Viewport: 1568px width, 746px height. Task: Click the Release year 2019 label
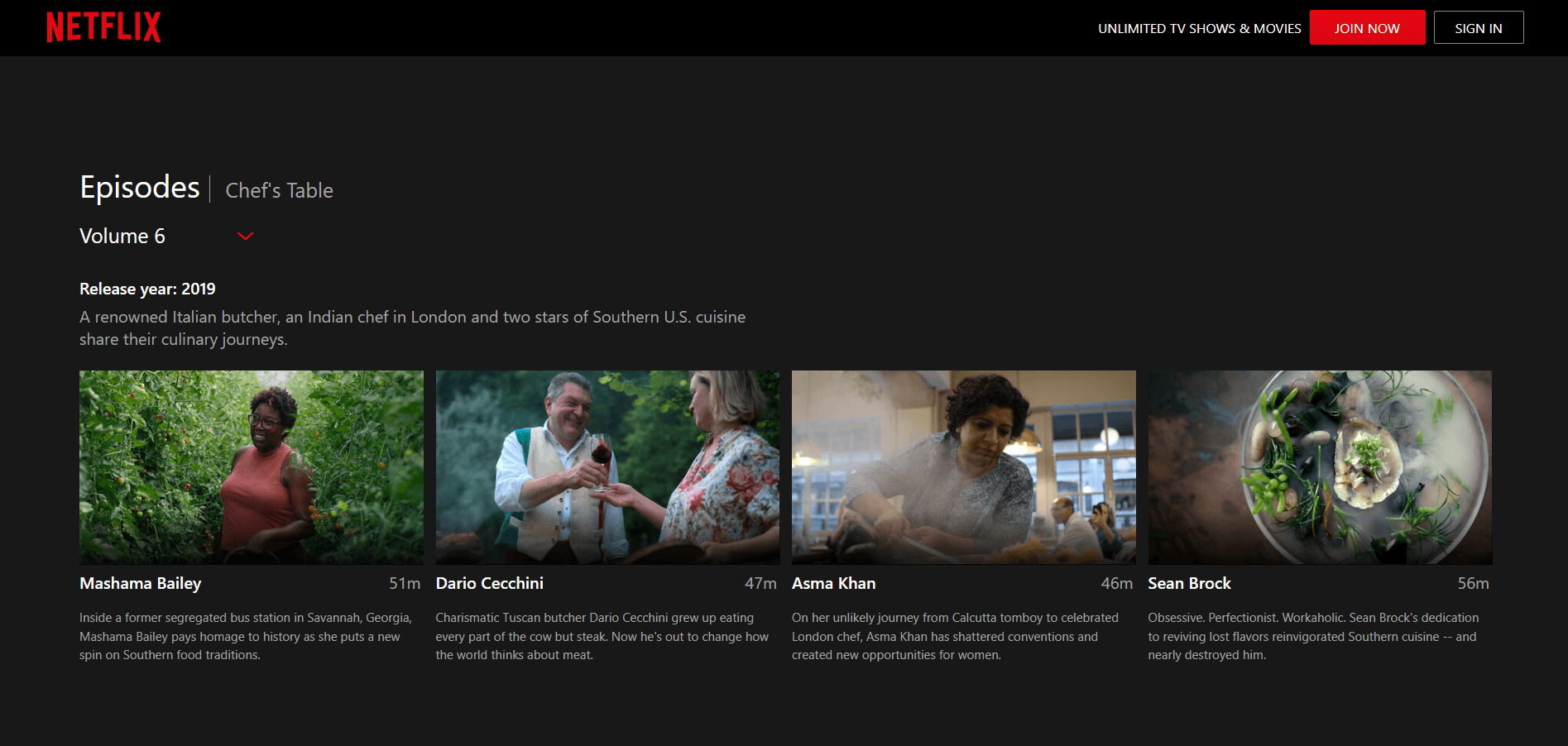(147, 289)
